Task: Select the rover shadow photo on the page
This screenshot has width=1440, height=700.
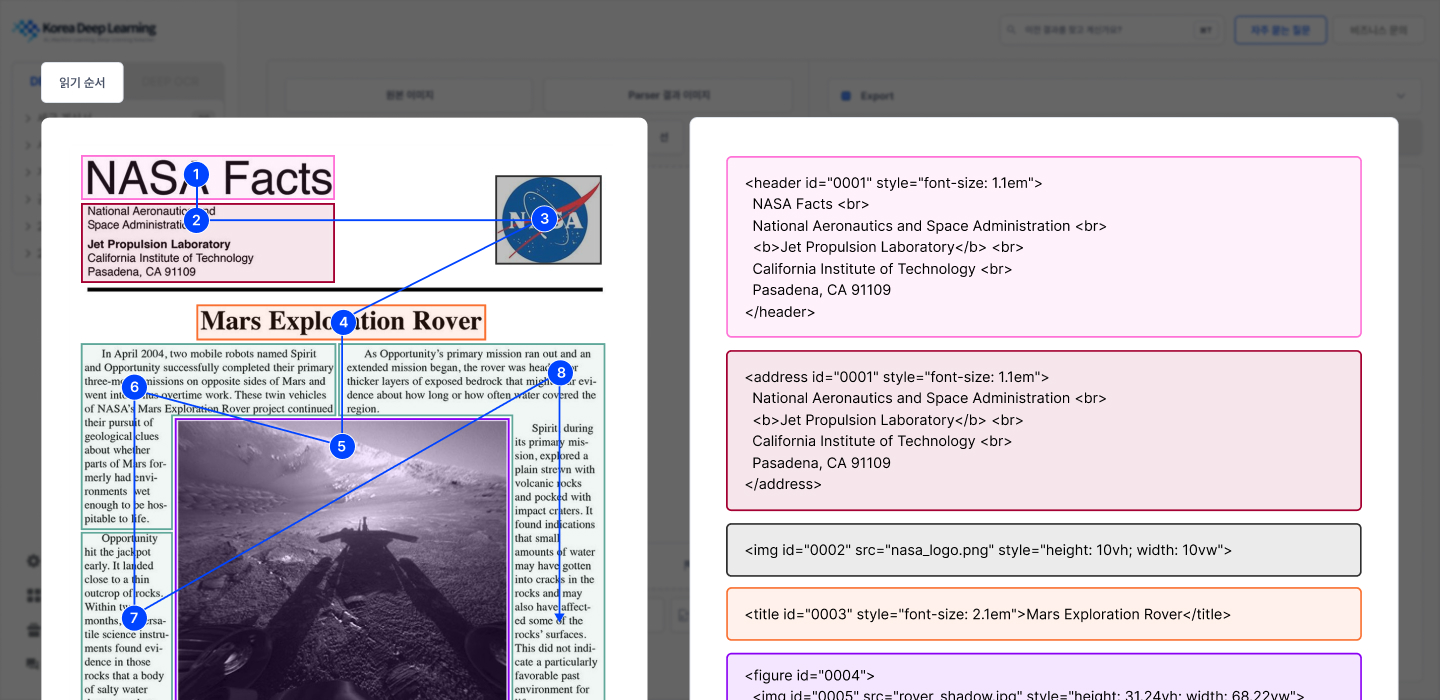Action: 341,560
